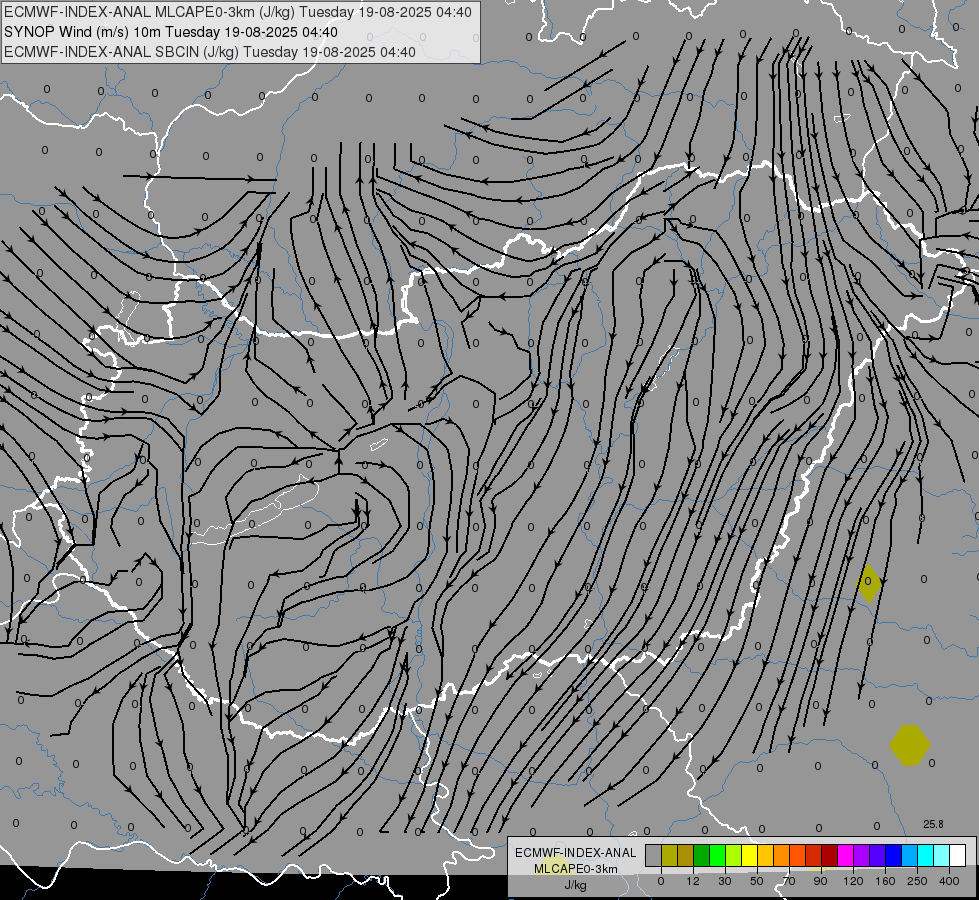Click legend tick label 400
Image resolution: width=979 pixels, height=900 pixels.
(949, 881)
